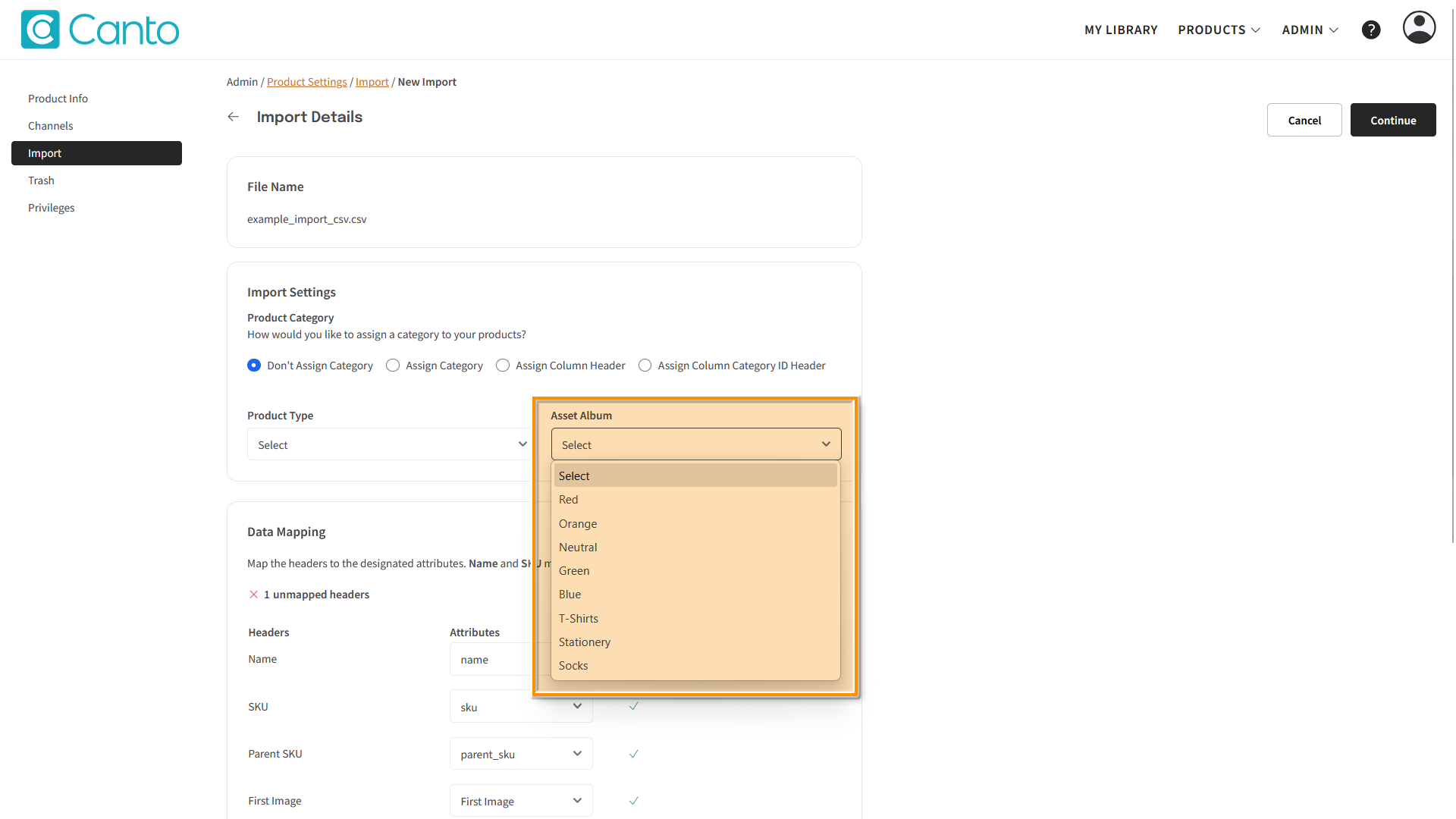Open Trash in the left sidebar
The height and width of the screenshot is (819, 1456).
pyautogui.click(x=42, y=180)
